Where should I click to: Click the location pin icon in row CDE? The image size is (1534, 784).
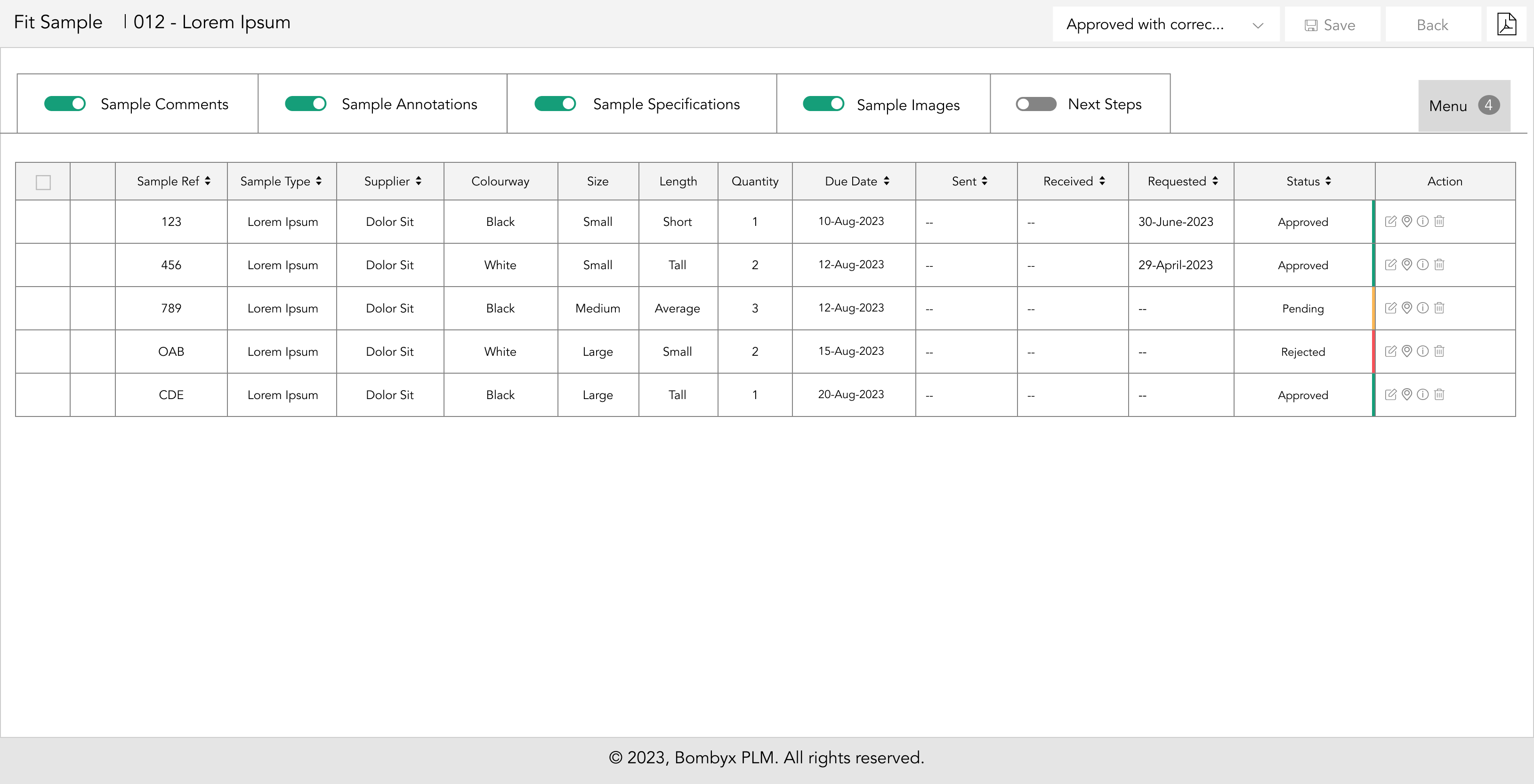tap(1406, 395)
